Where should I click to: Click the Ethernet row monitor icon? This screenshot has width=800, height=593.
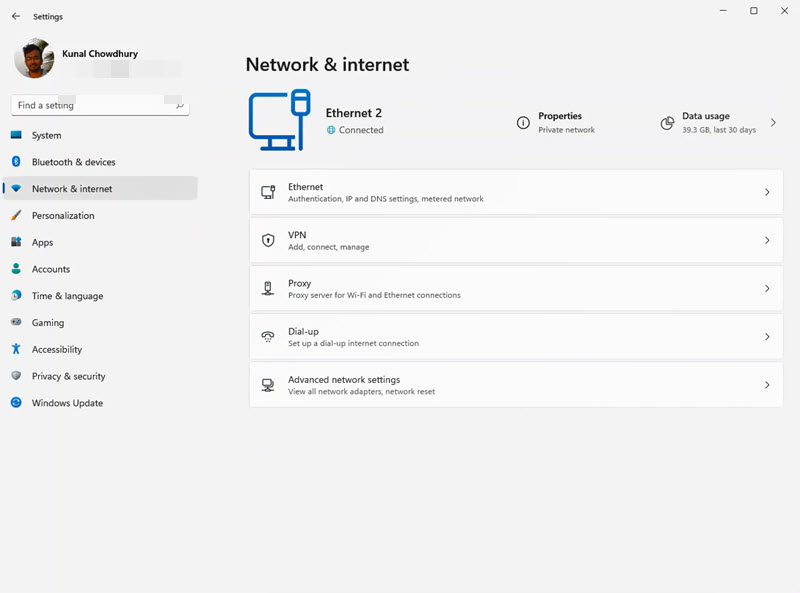click(x=268, y=192)
